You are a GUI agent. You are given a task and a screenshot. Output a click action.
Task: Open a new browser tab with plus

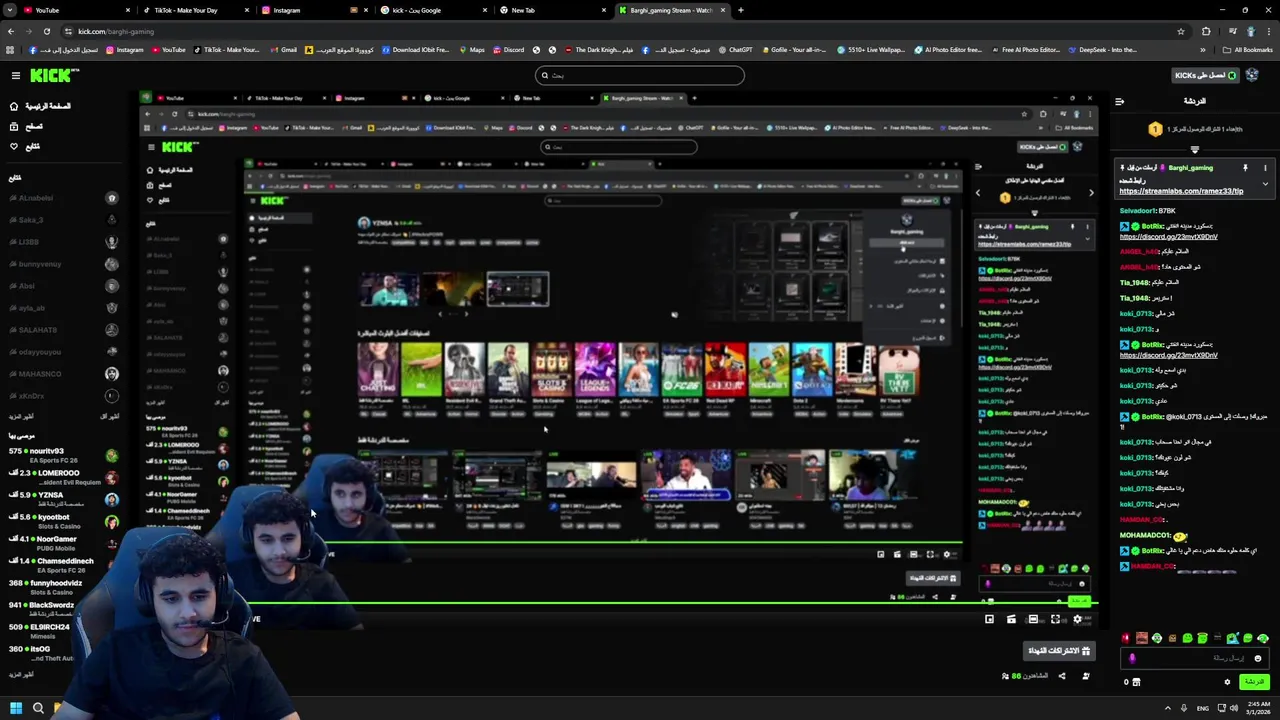(x=740, y=10)
